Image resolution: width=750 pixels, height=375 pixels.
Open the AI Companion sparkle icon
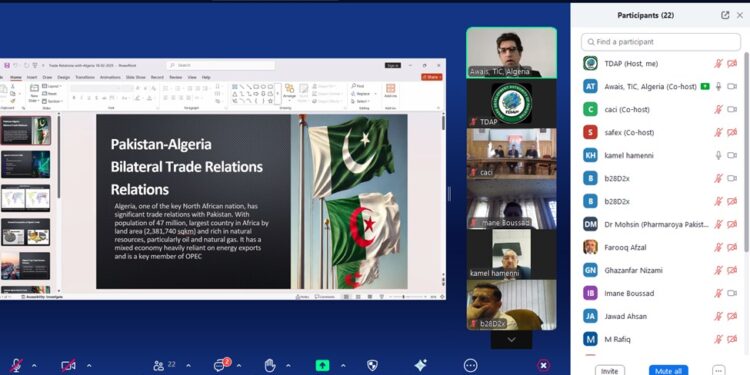(x=420, y=366)
